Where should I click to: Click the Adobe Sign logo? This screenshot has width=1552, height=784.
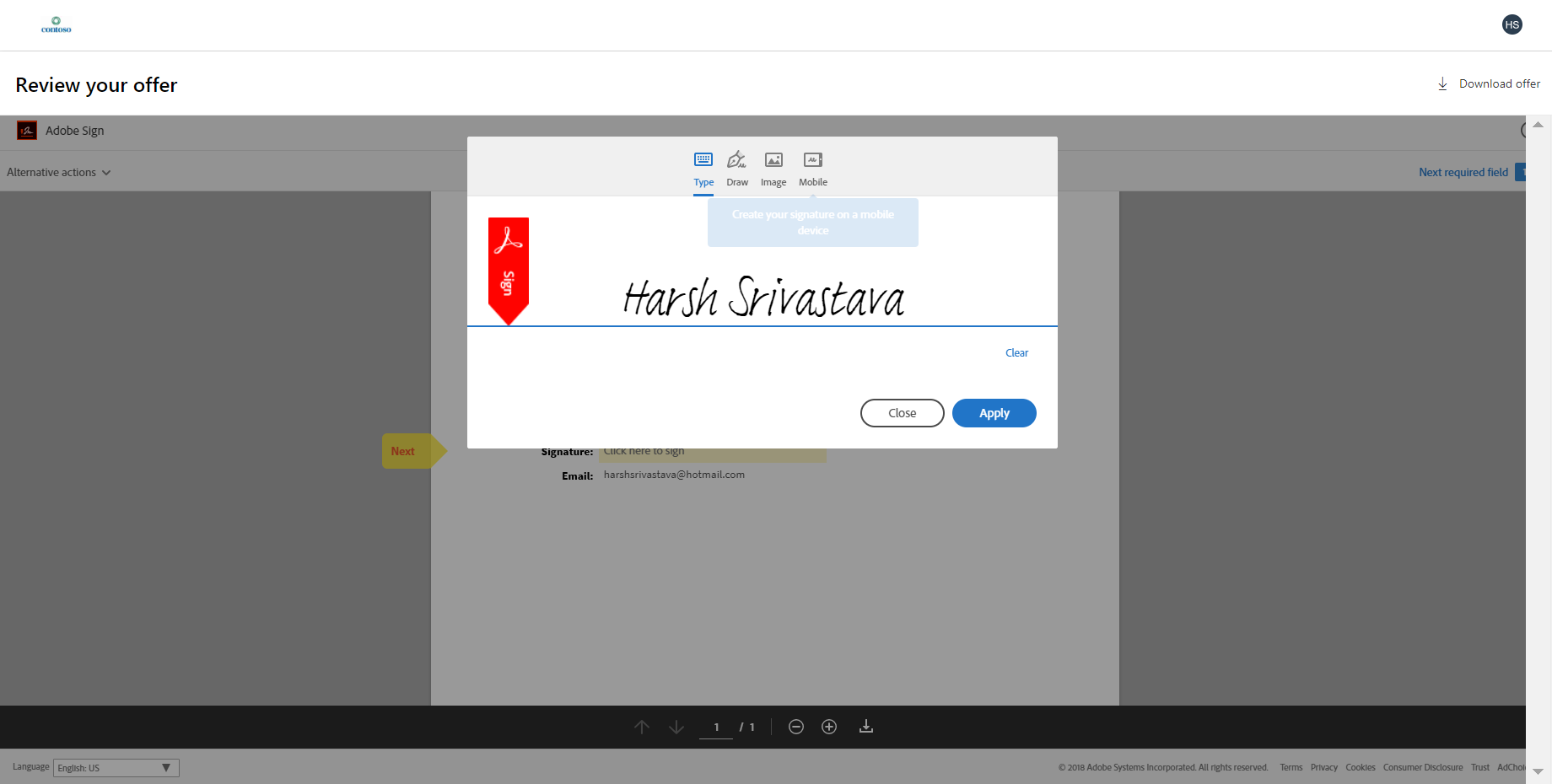[26, 130]
